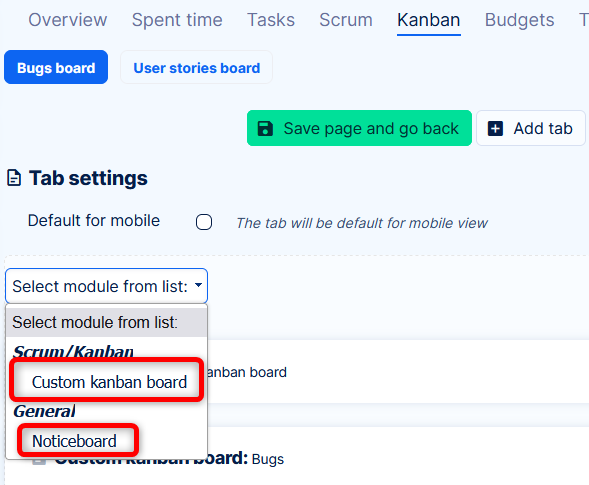Screen dimensions: 589x485
Task: Switch to the Spent time tab
Action: coord(177,20)
